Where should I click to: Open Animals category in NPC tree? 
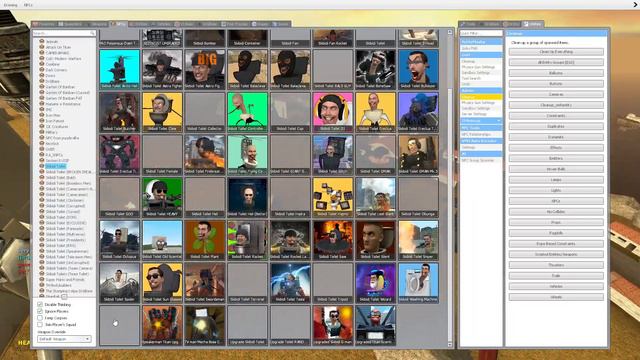51,42
